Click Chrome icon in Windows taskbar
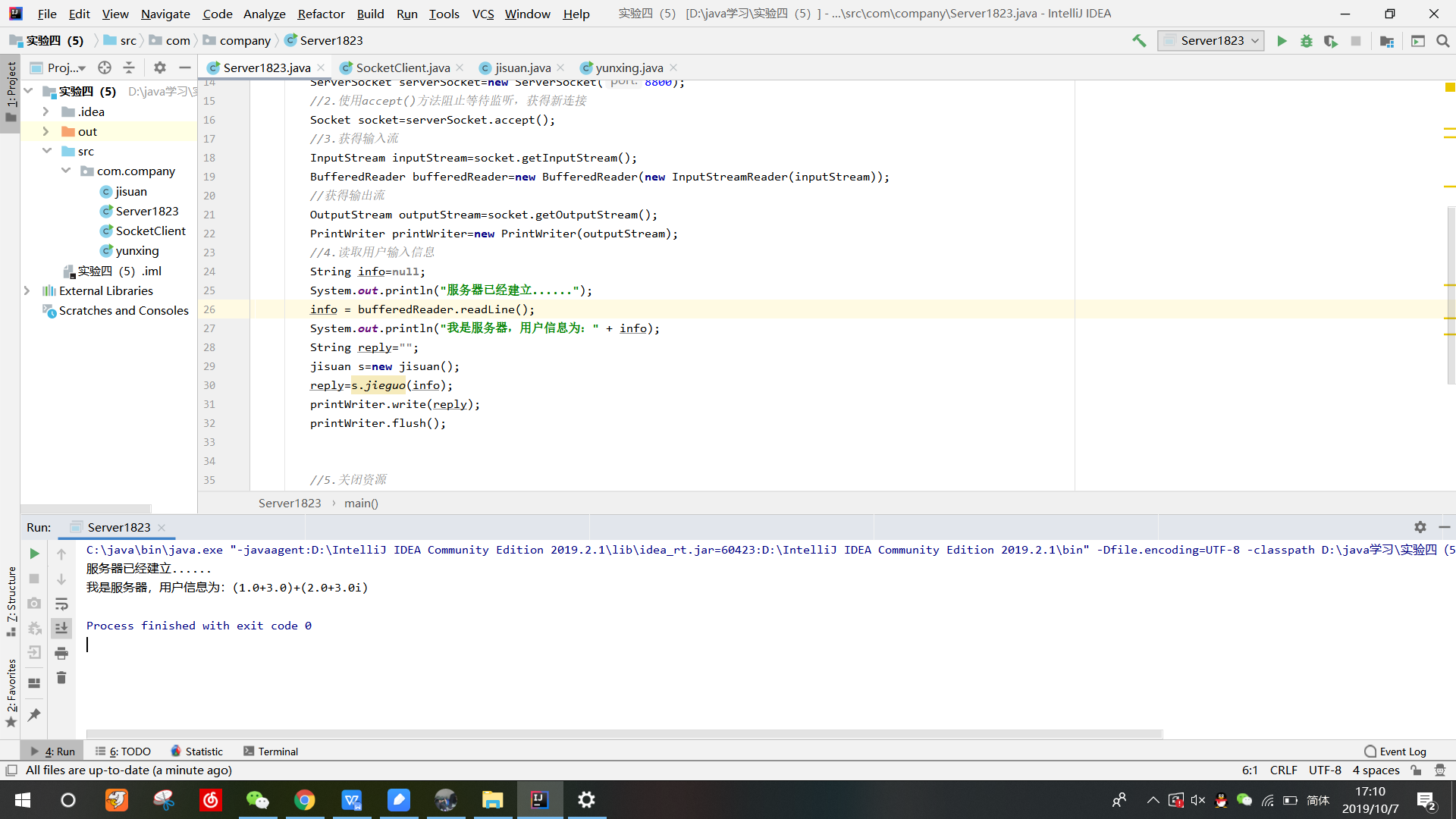The width and height of the screenshot is (1456, 819). point(304,800)
